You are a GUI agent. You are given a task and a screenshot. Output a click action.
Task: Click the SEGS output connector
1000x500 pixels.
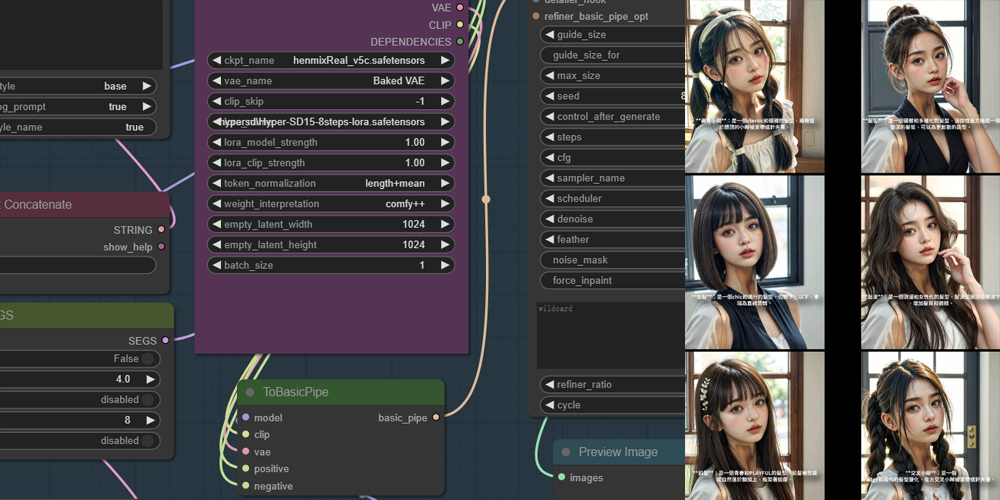[165, 341]
